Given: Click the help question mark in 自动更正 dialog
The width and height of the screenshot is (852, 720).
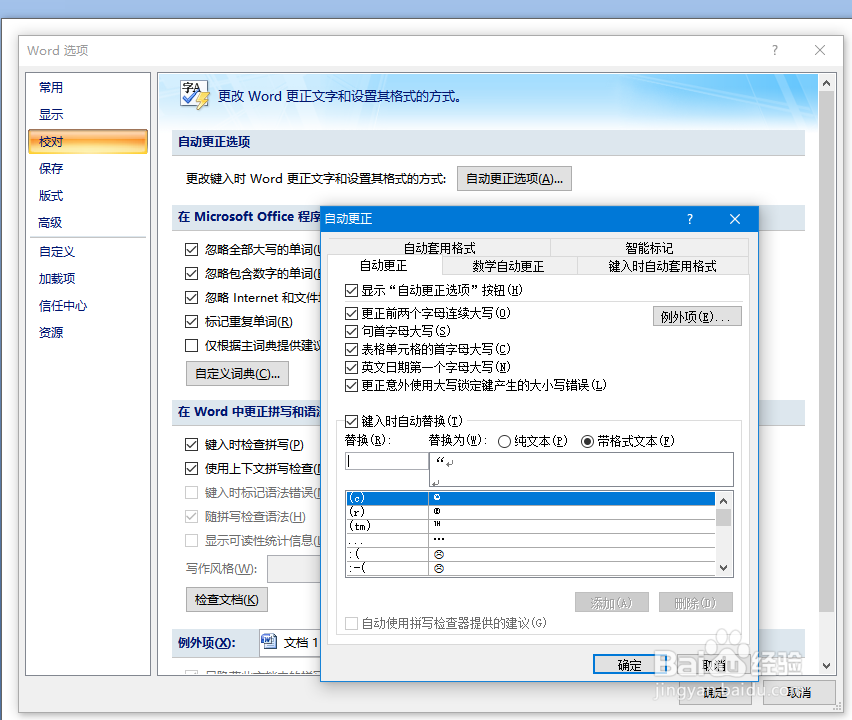Looking at the screenshot, I should 690,219.
